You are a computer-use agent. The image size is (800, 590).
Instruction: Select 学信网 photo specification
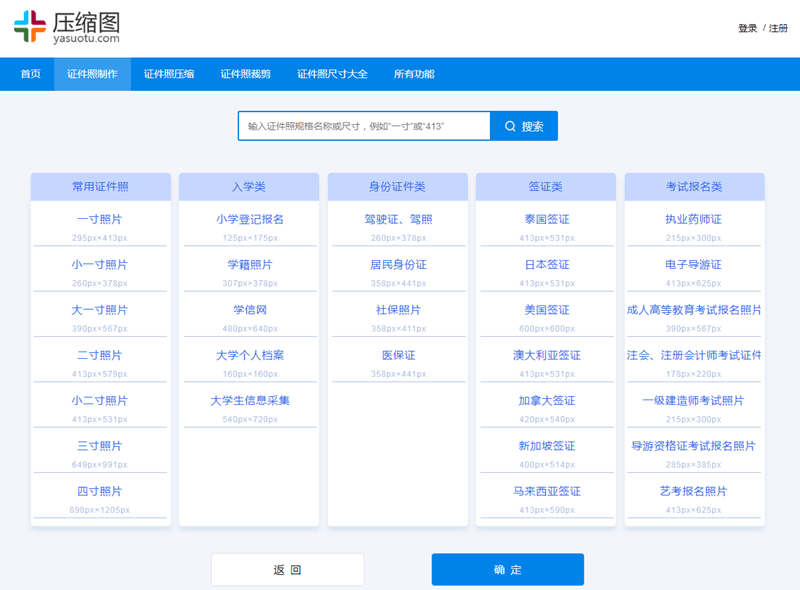pos(249,310)
